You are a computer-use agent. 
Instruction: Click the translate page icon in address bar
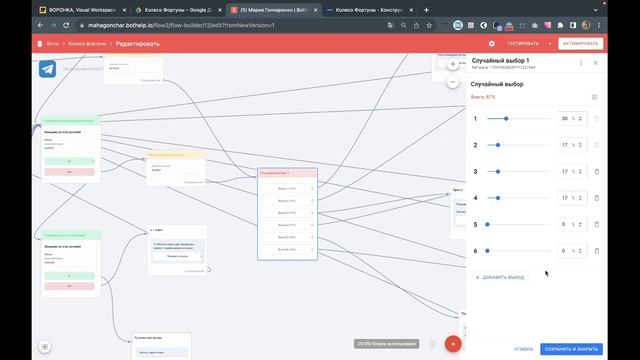[x=390, y=25]
